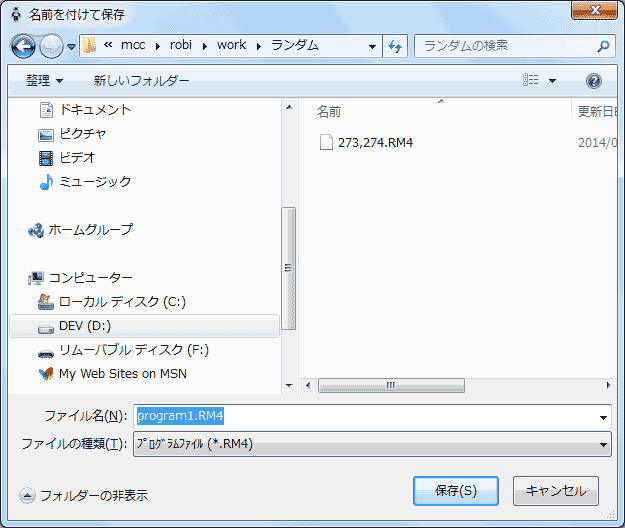Click navigation pane scroll-up arrow
Viewport: 625px width, 528px height.
tap(289, 107)
